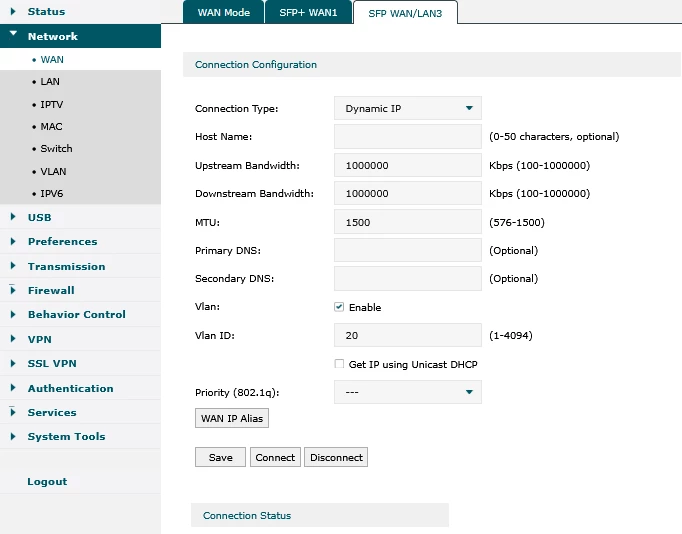
Task: Edit the Upstream Bandwidth field
Action: point(408,165)
